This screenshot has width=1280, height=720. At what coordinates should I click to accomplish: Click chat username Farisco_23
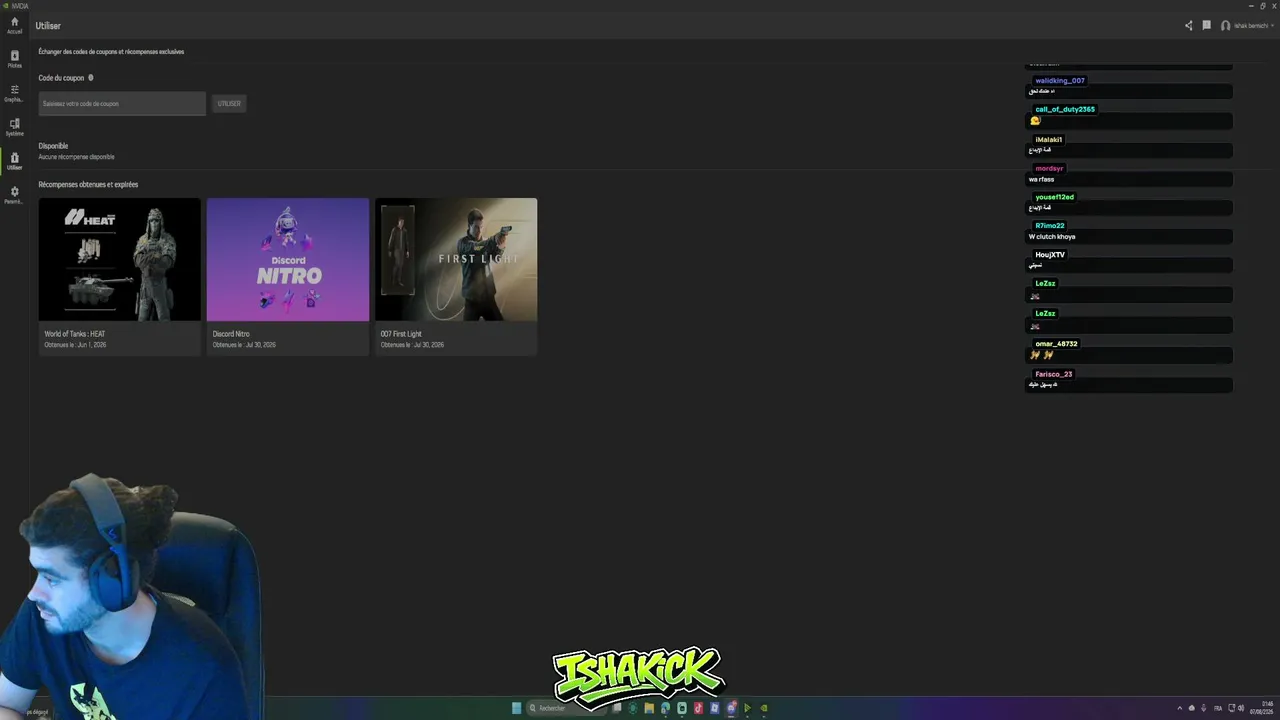coord(1054,374)
